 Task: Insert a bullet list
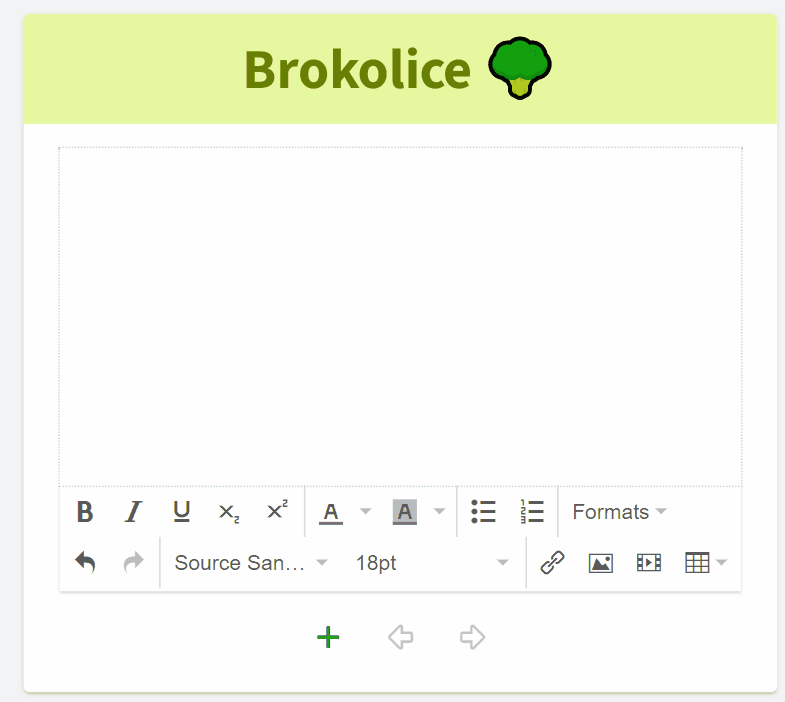coord(484,512)
